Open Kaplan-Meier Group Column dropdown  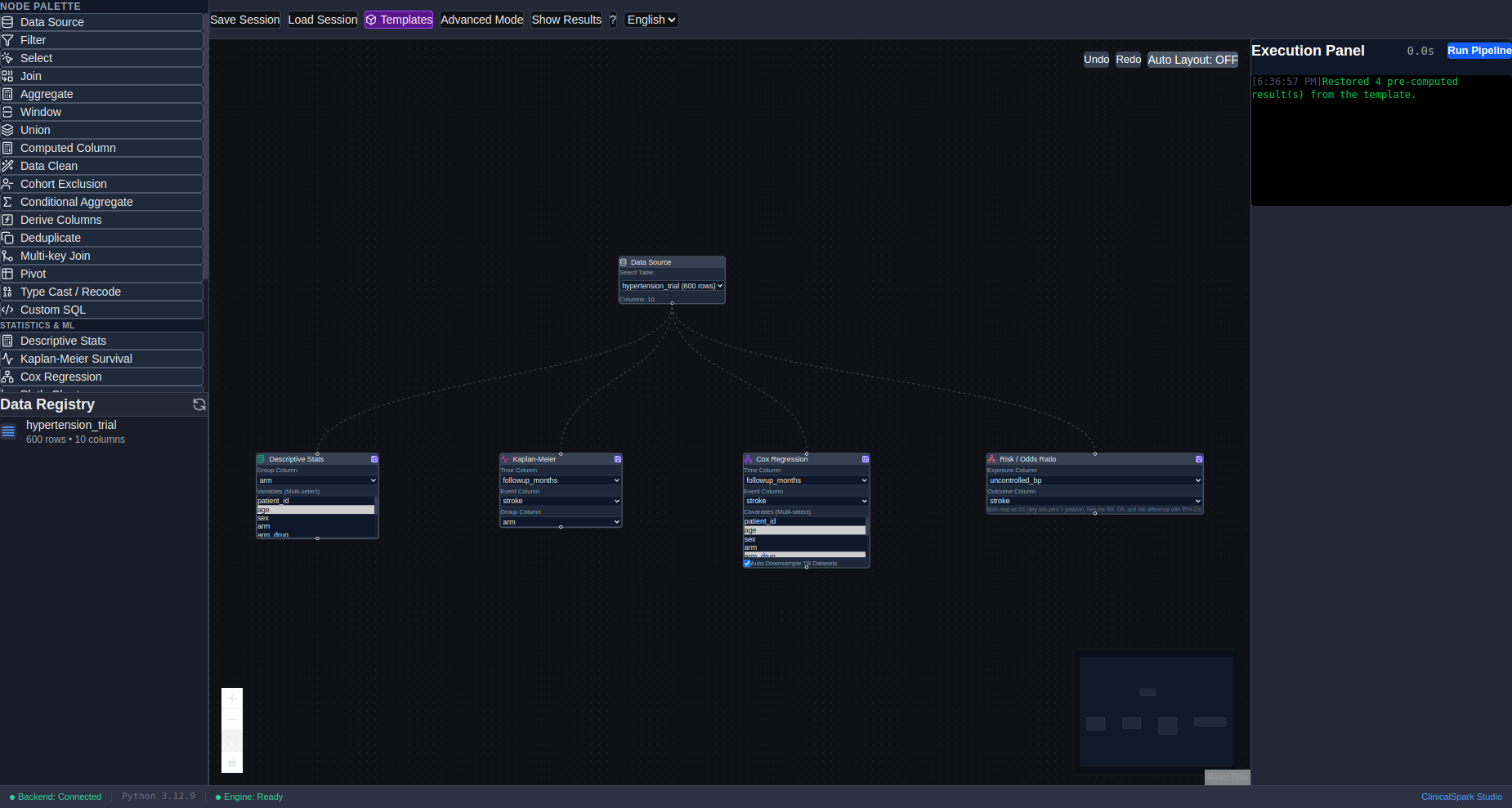pos(561,522)
